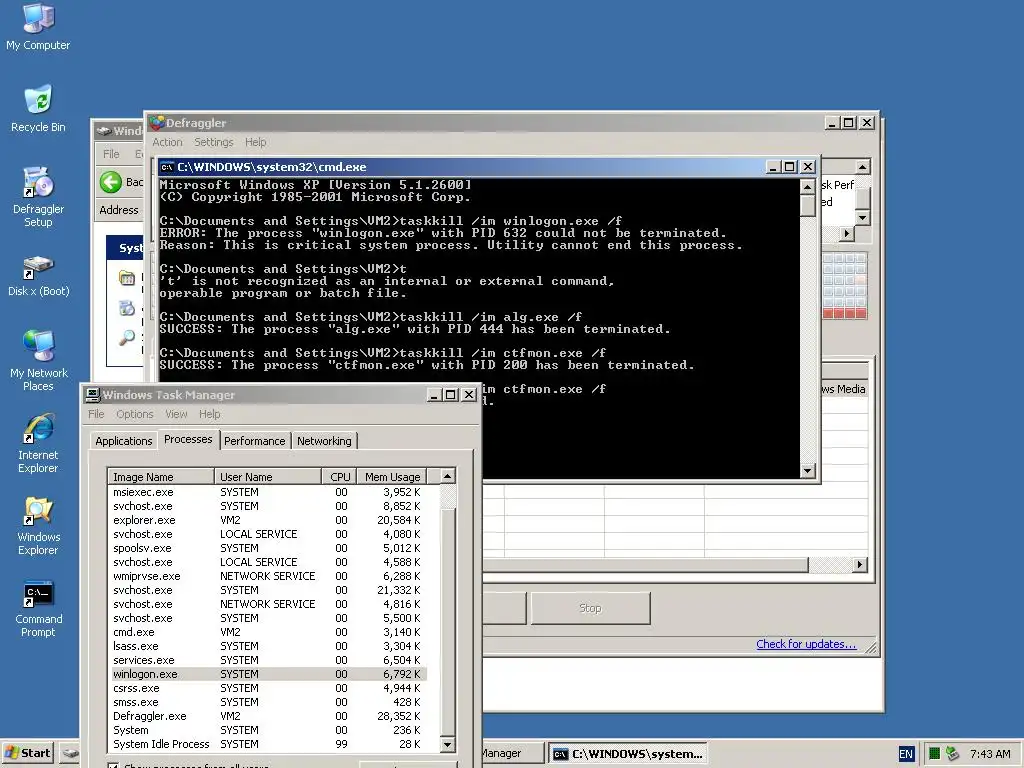Select Defraggler Setup desktop icon

38,197
